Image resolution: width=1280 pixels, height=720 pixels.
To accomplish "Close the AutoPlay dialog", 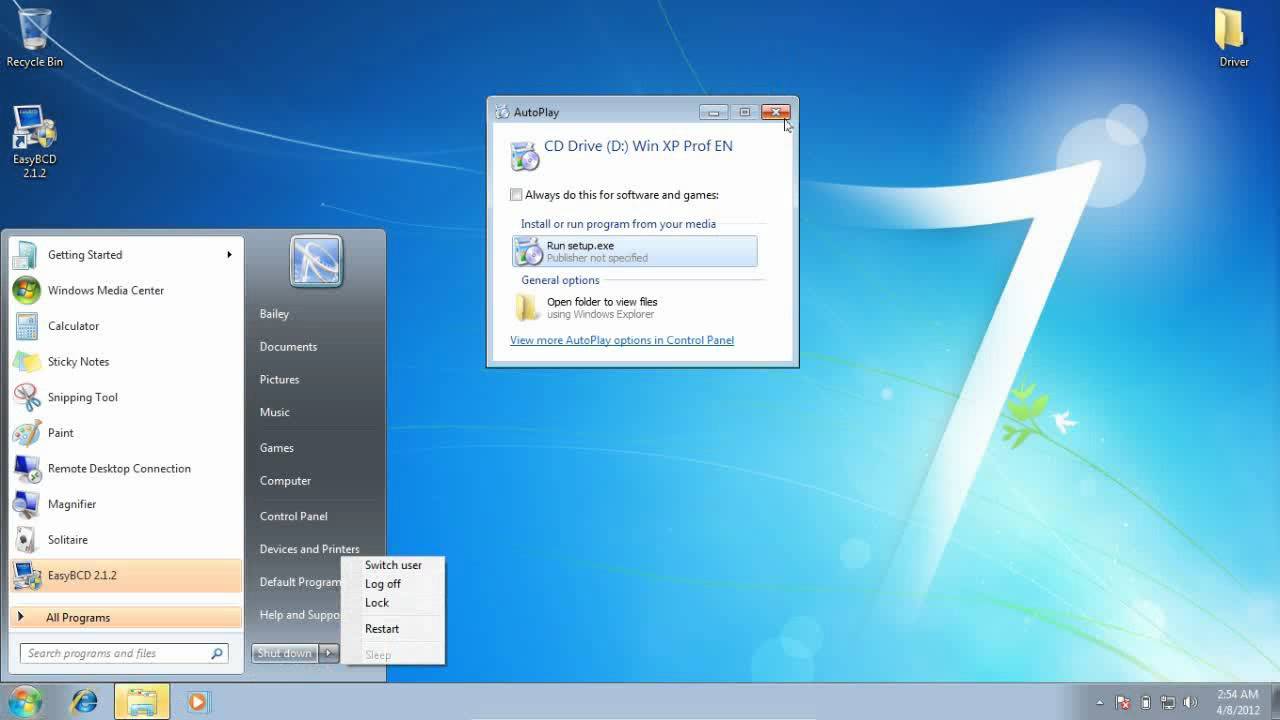I will click(776, 112).
